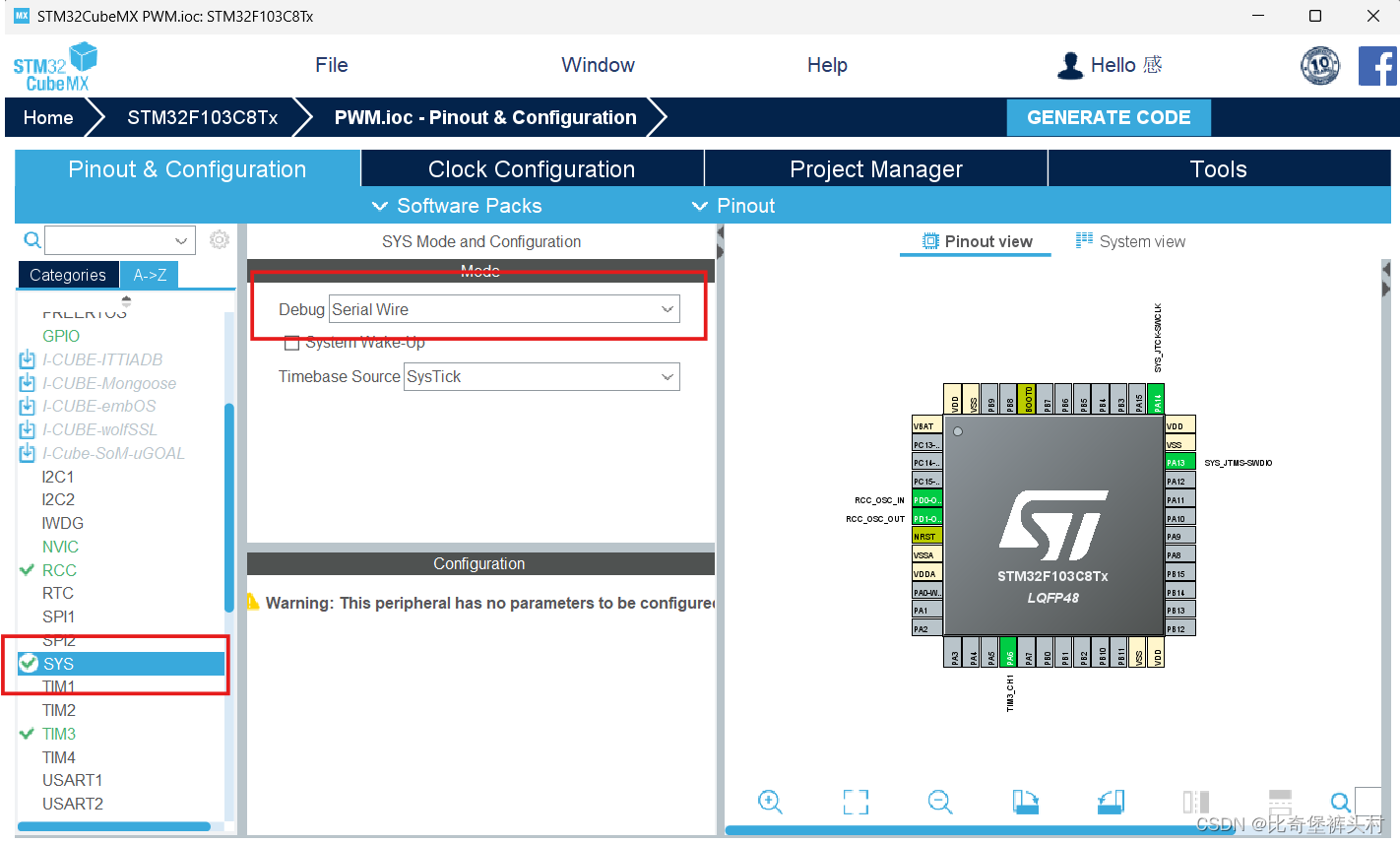Click the pin search magnifier icon
Image resolution: width=1400 pixels, height=843 pixels.
[1340, 803]
